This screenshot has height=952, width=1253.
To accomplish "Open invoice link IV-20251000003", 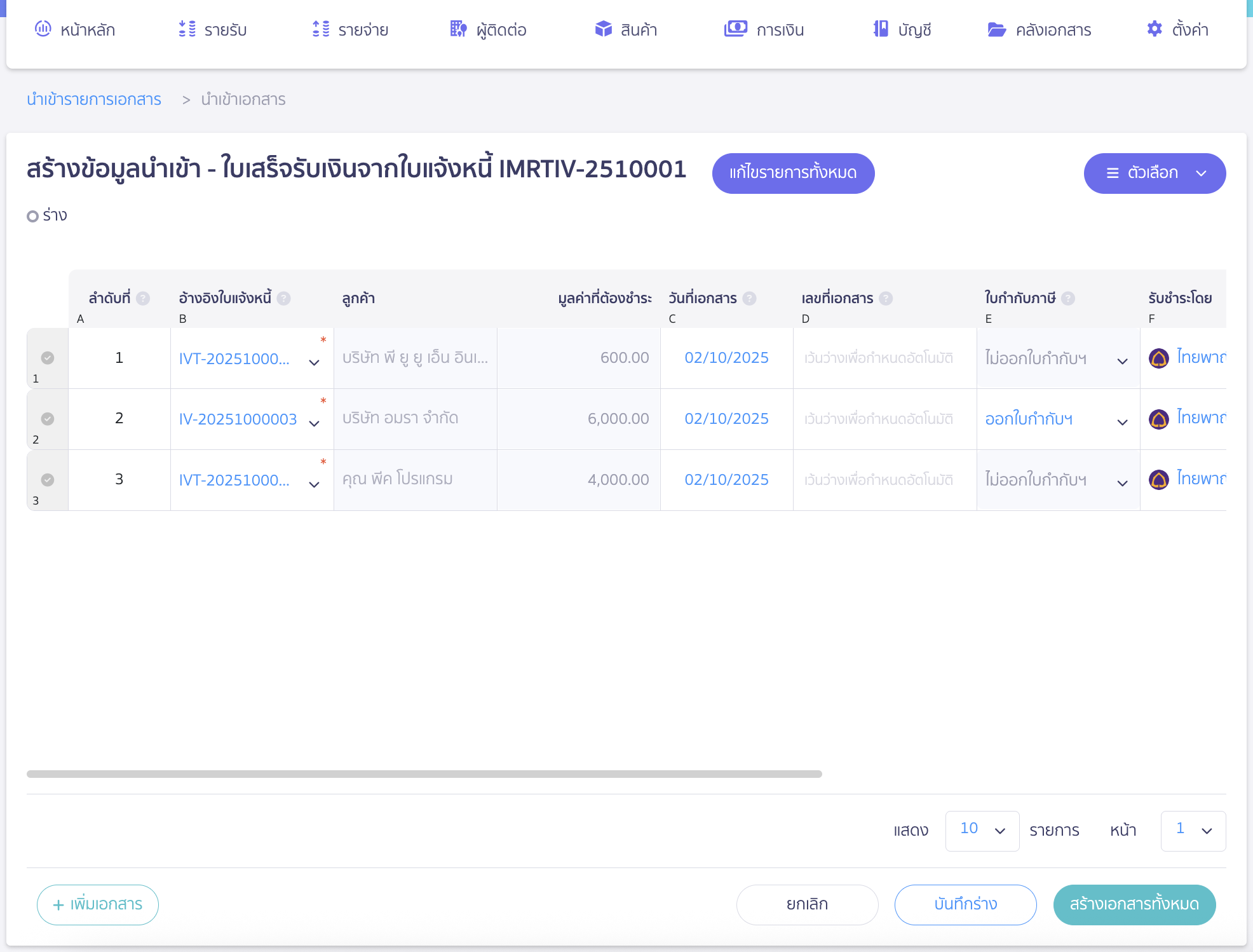I will click(x=238, y=419).
